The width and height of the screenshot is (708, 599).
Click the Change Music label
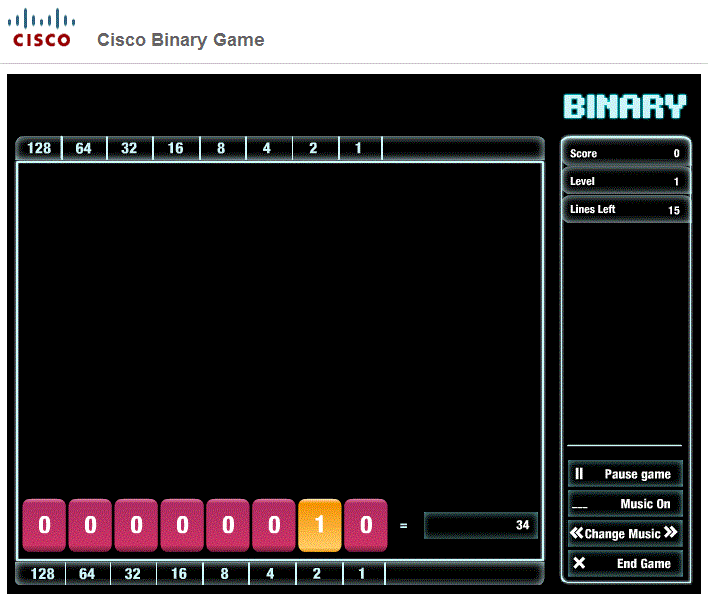623,534
